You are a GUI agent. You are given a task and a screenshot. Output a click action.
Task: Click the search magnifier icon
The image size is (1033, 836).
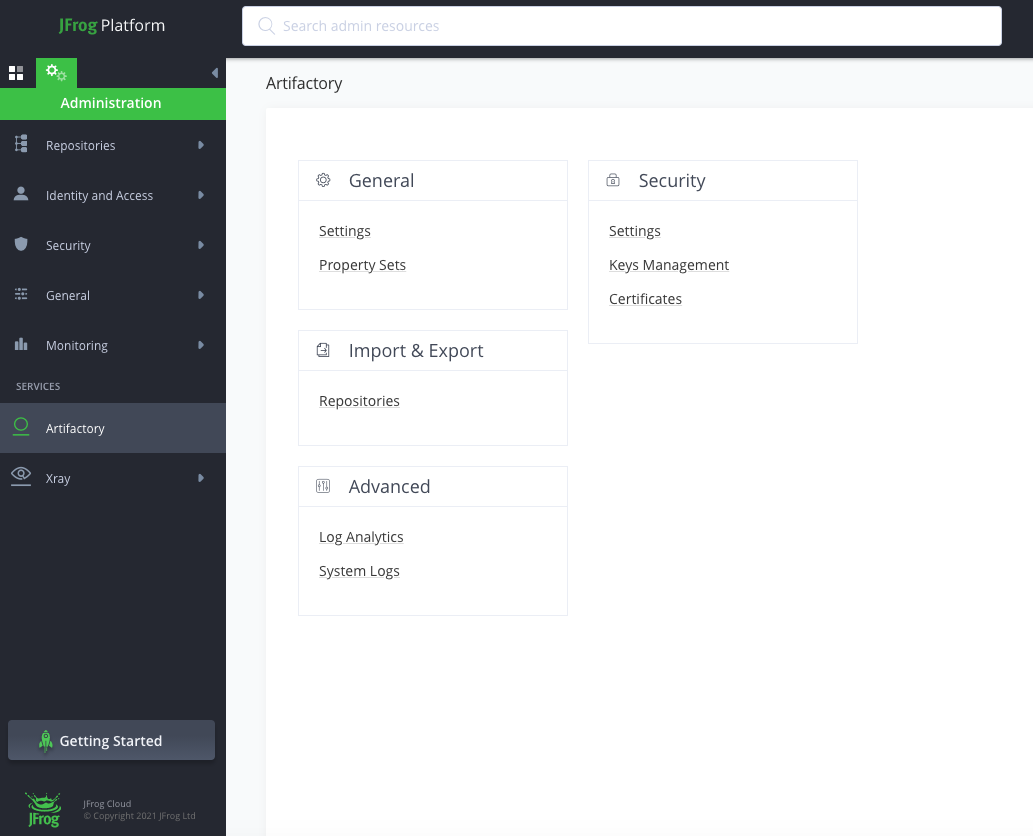(266, 25)
